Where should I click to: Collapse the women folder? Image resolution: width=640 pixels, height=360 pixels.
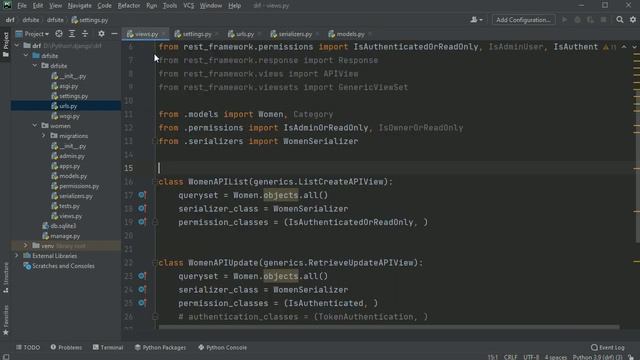[x=35, y=126]
